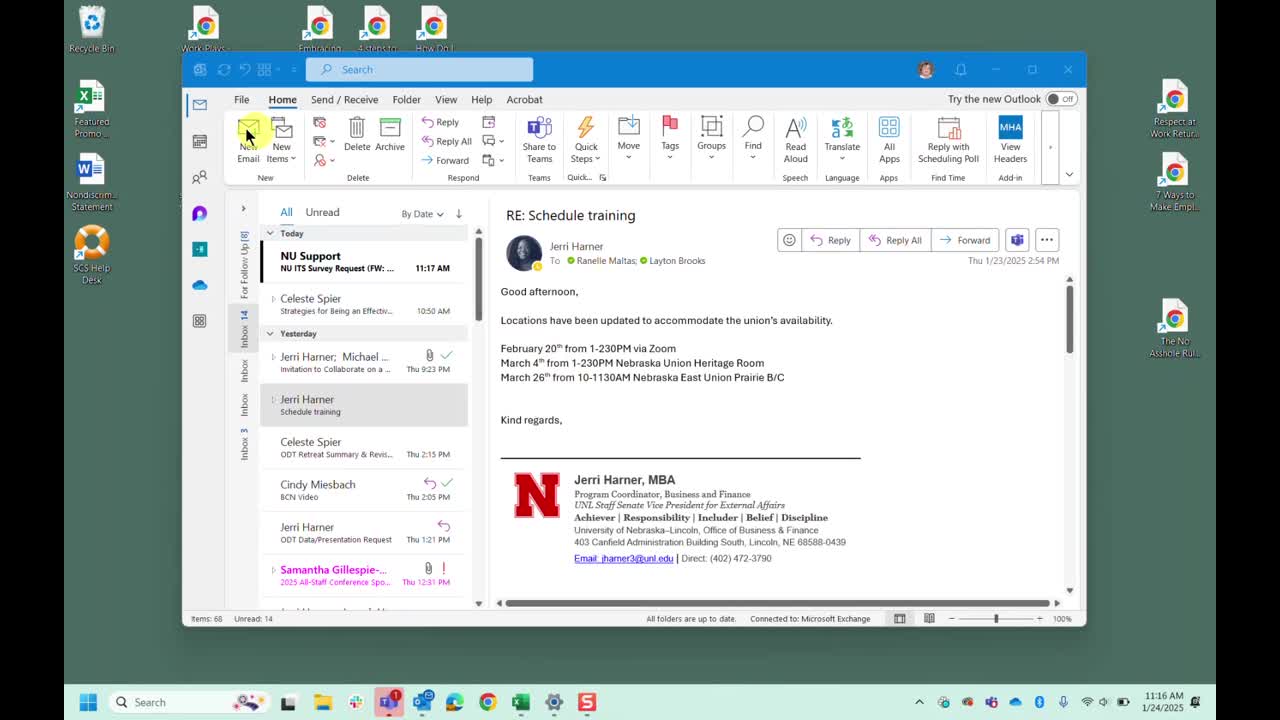Switch to Send / Receive tab
The width and height of the screenshot is (1280, 720).
(x=344, y=100)
